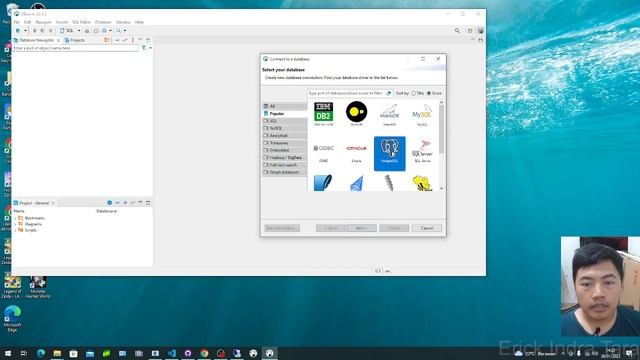This screenshot has width=640, height=360.
Task: Choose the highlighted PostgreSQL elephant icon
Action: click(389, 153)
